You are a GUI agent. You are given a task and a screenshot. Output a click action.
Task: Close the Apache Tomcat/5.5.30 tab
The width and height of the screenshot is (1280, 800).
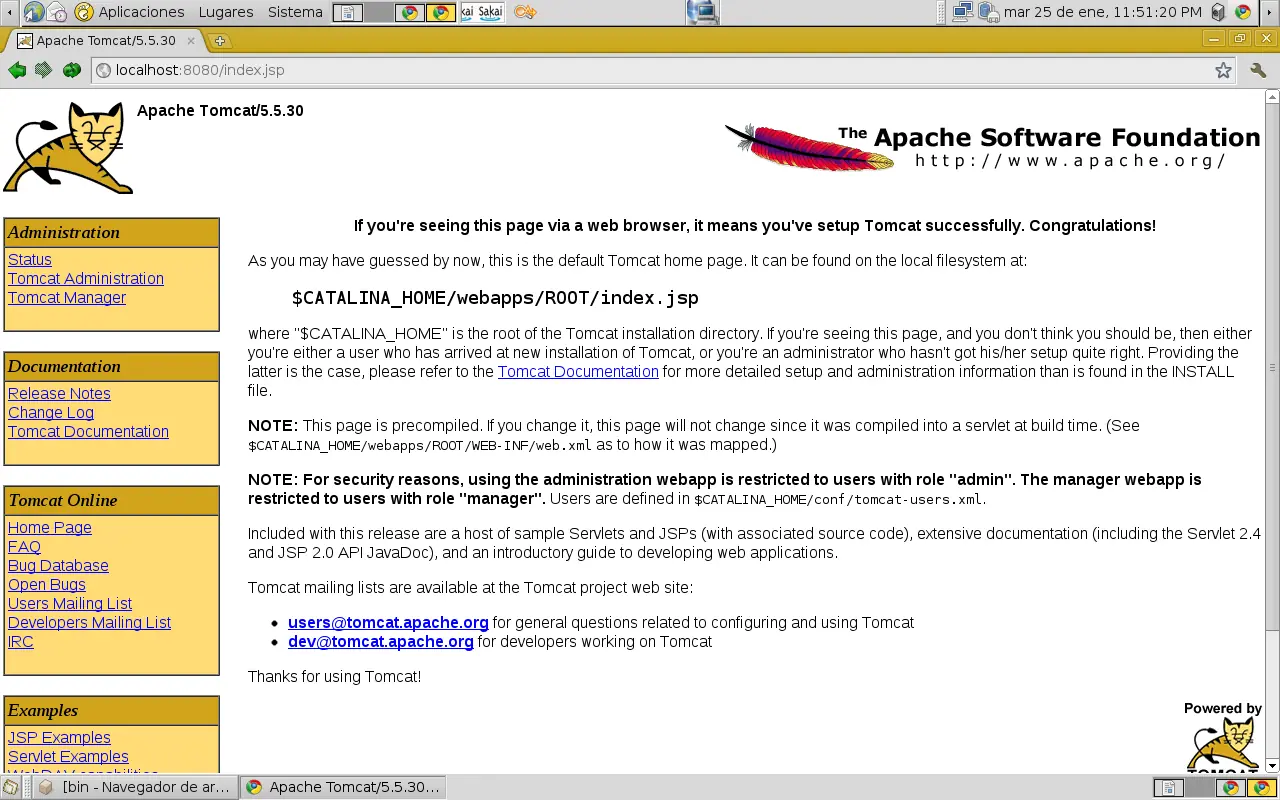191,41
